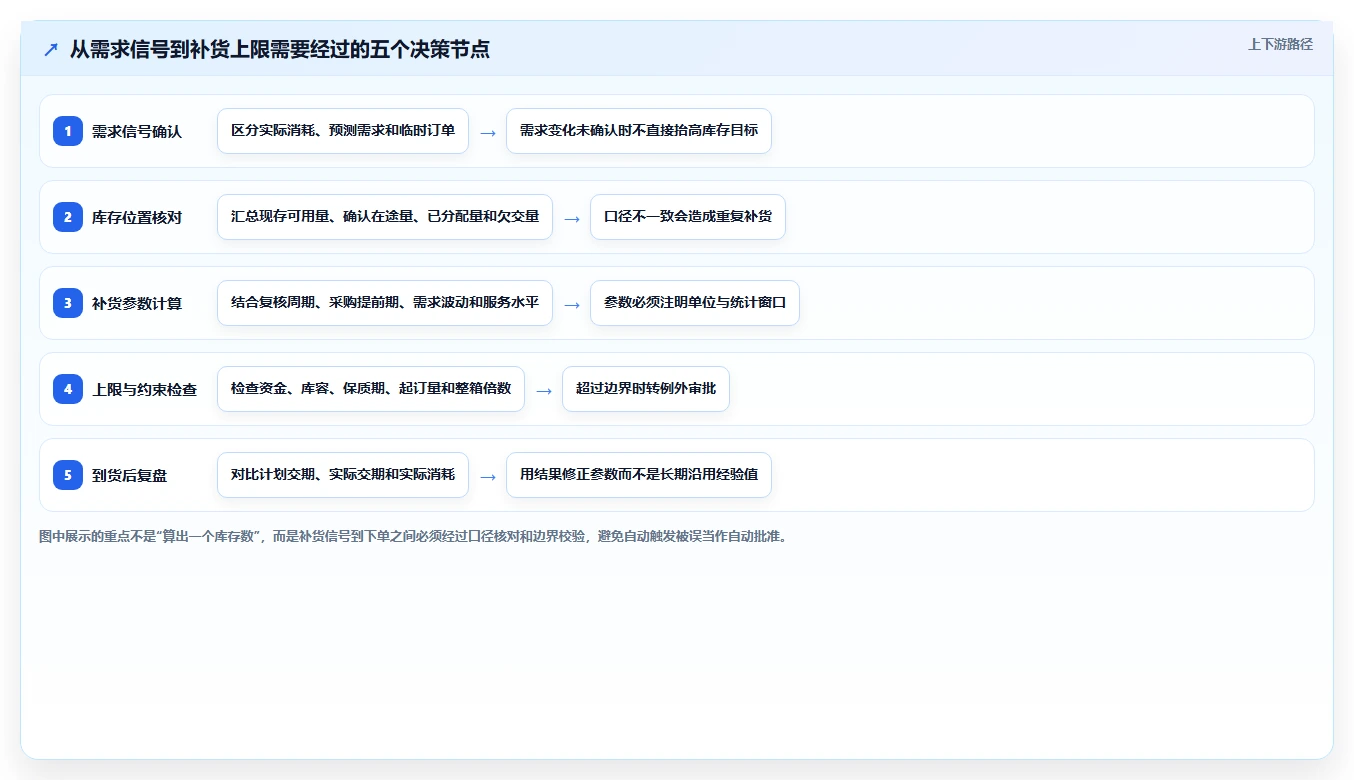The height and width of the screenshot is (780, 1354).
Task: Click the box 口径不一致会造成重复补货
Action: click(688, 217)
